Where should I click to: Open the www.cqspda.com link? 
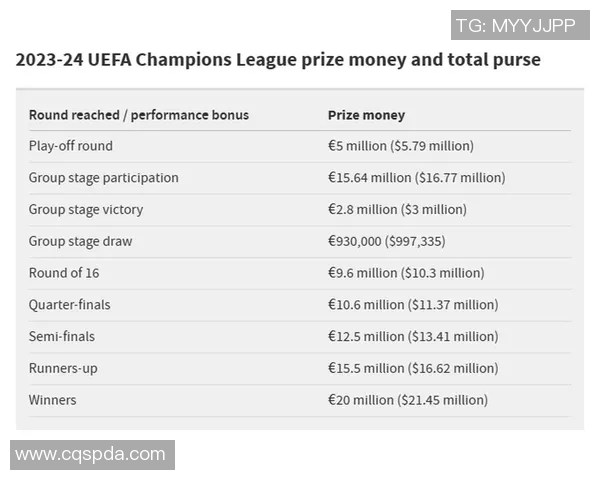91,455
